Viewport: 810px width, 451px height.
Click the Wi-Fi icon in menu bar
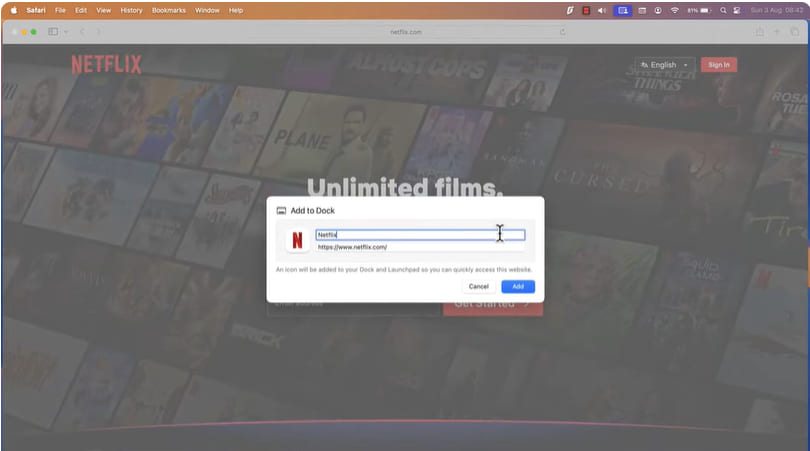coord(675,10)
